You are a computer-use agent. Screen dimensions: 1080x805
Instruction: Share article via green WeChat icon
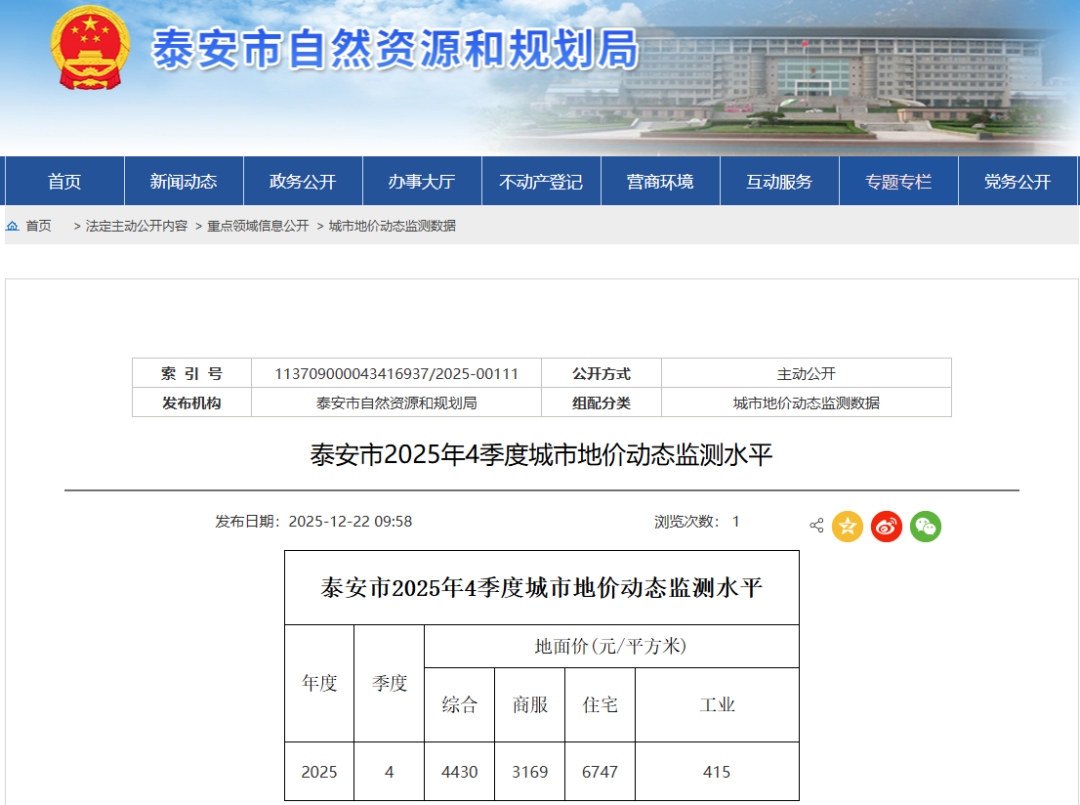(925, 526)
